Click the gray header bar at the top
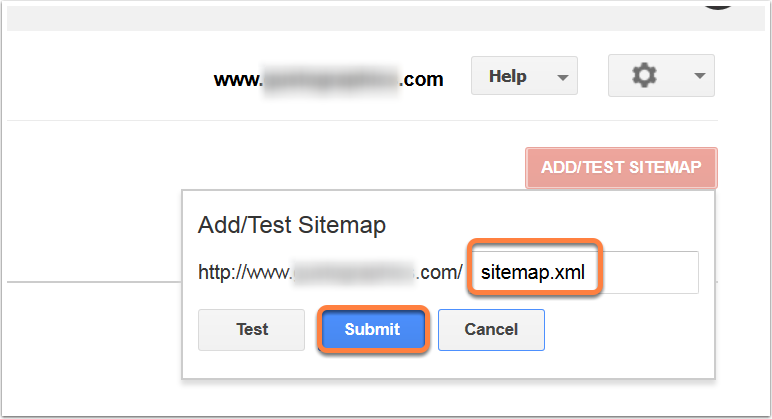Image resolution: width=772 pixels, height=419 pixels. (x=386, y=18)
